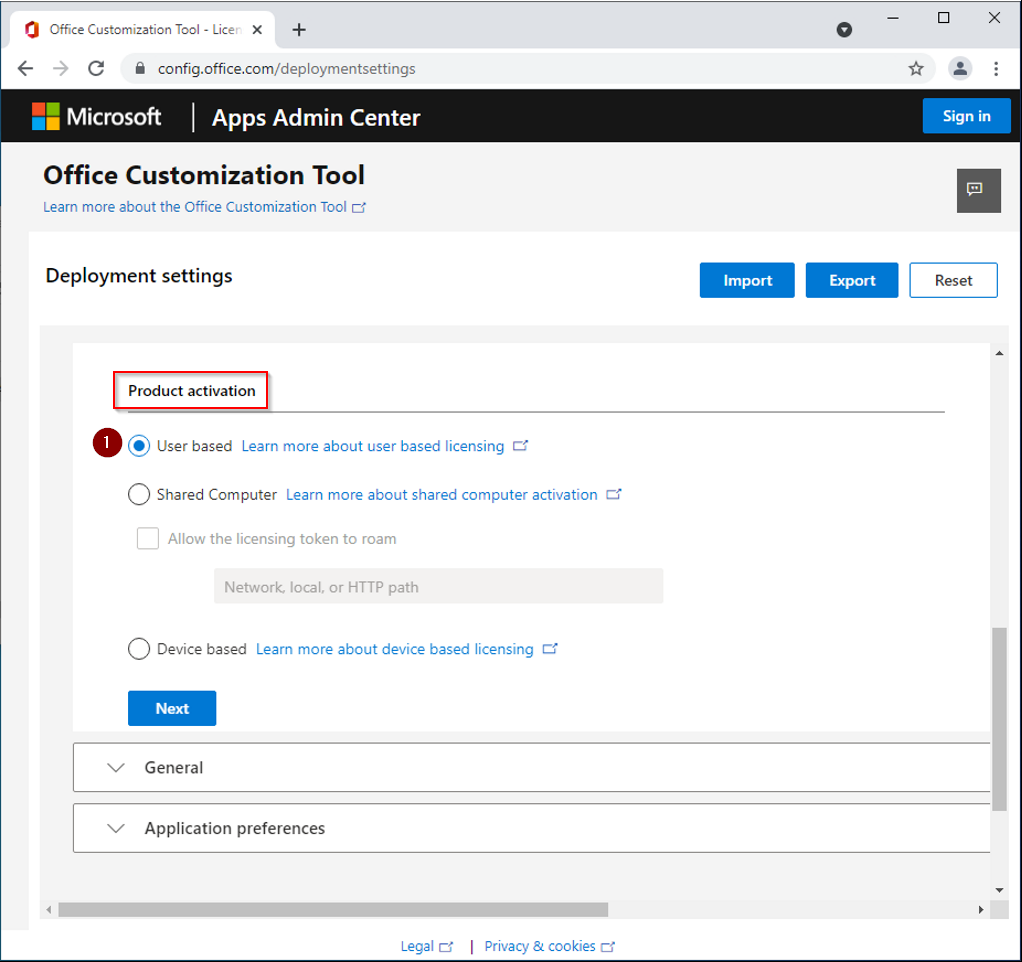1022x962 pixels.
Task: Open Learn more about device based licensing link
Action: pyautogui.click(x=395, y=650)
